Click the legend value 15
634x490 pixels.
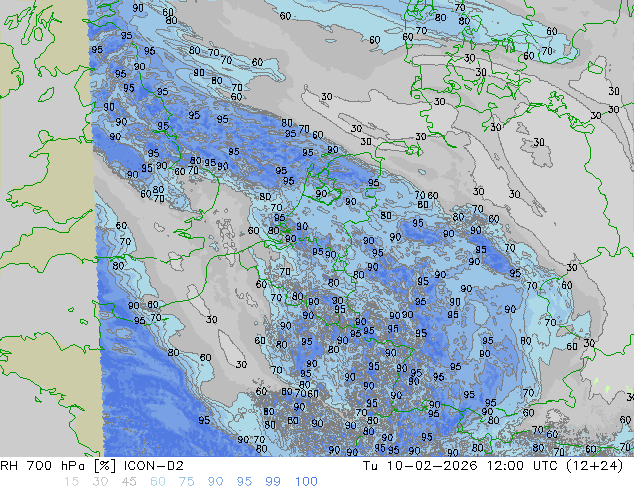click(x=71, y=482)
